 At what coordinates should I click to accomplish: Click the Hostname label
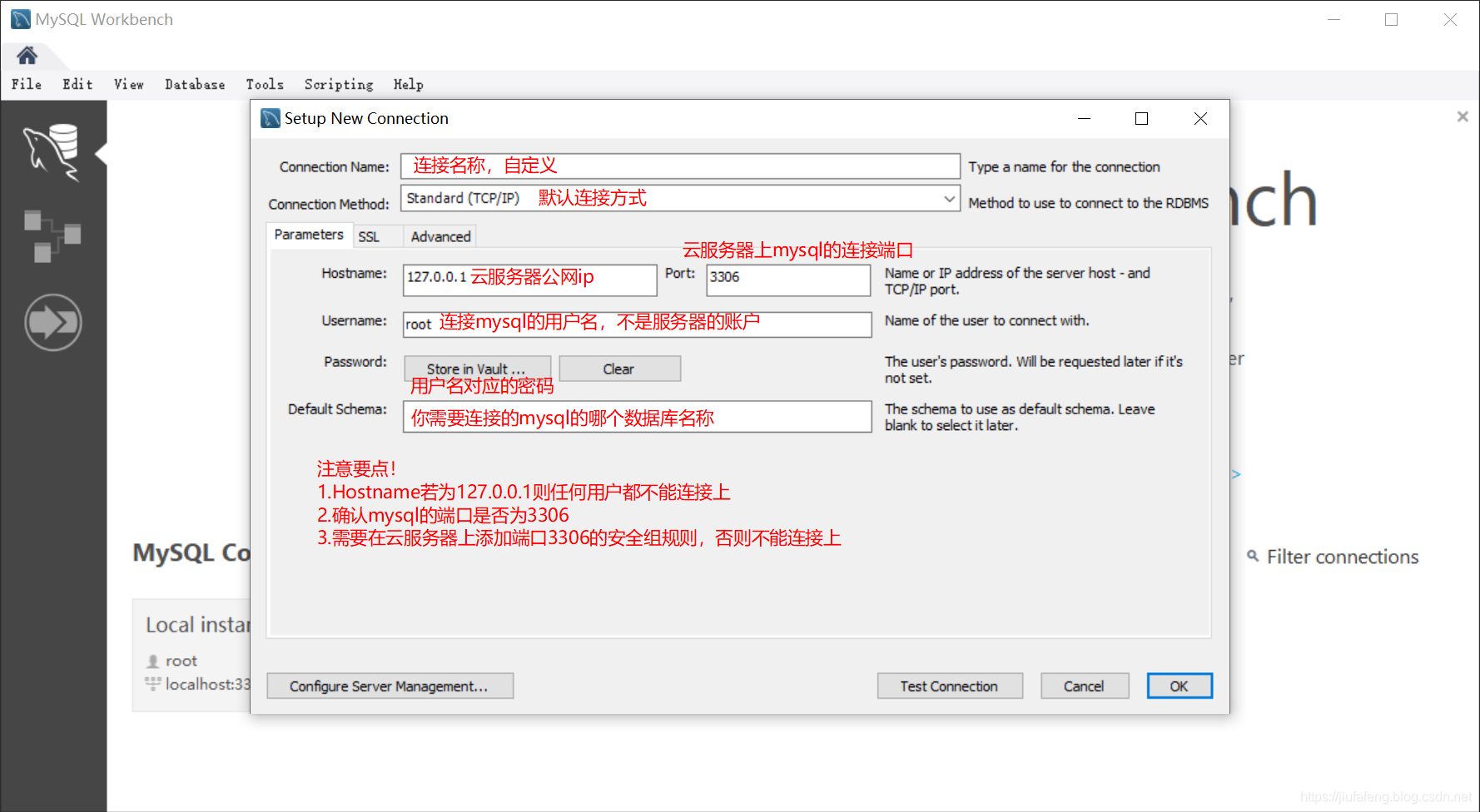point(355,273)
